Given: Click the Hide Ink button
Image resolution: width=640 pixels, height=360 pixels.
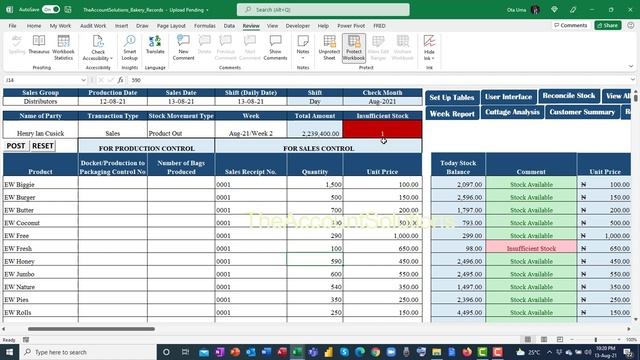Looking at the screenshot, I should [x=429, y=48].
